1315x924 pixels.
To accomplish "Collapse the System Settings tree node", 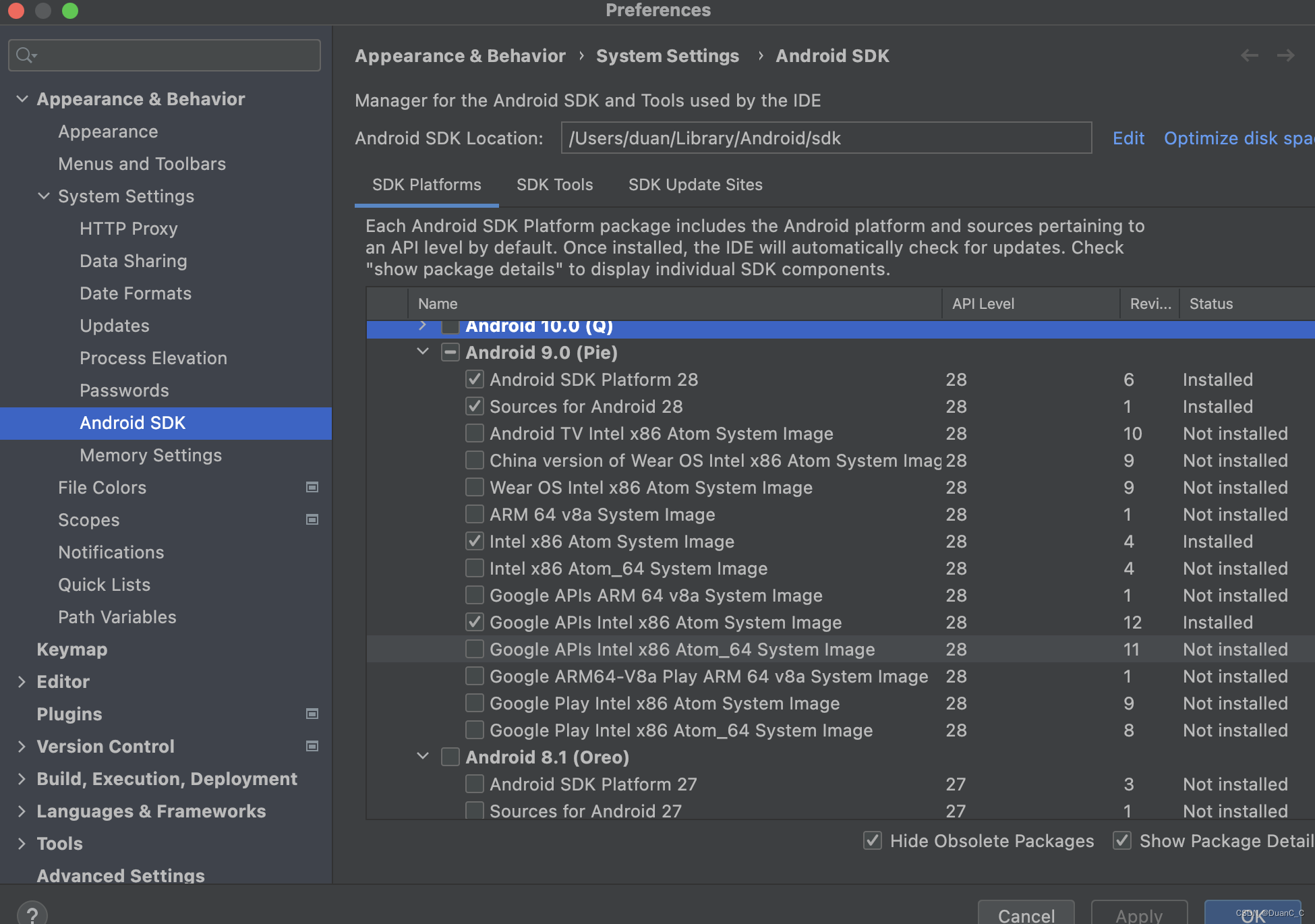I will click(44, 196).
